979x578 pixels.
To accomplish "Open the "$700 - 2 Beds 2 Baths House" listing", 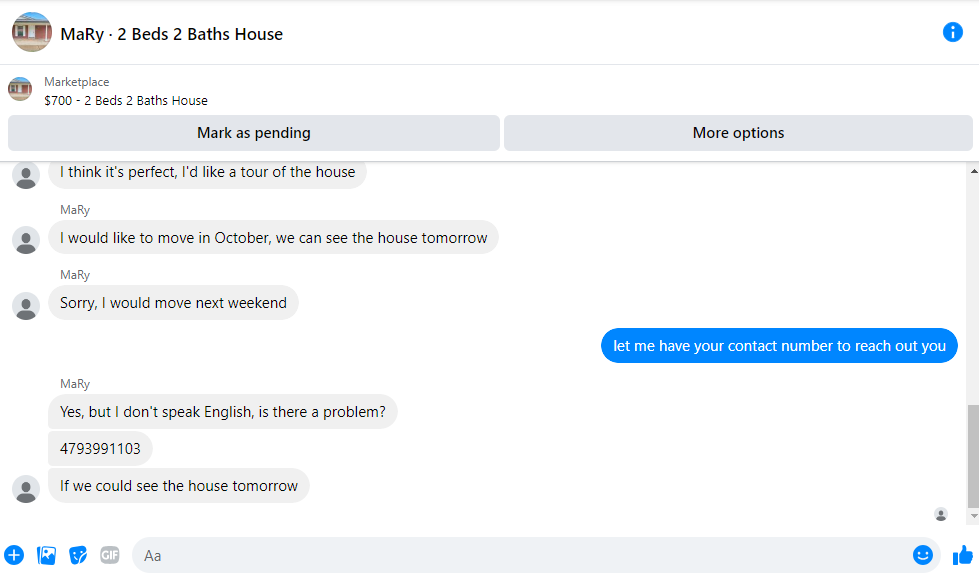I will tap(126, 100).
